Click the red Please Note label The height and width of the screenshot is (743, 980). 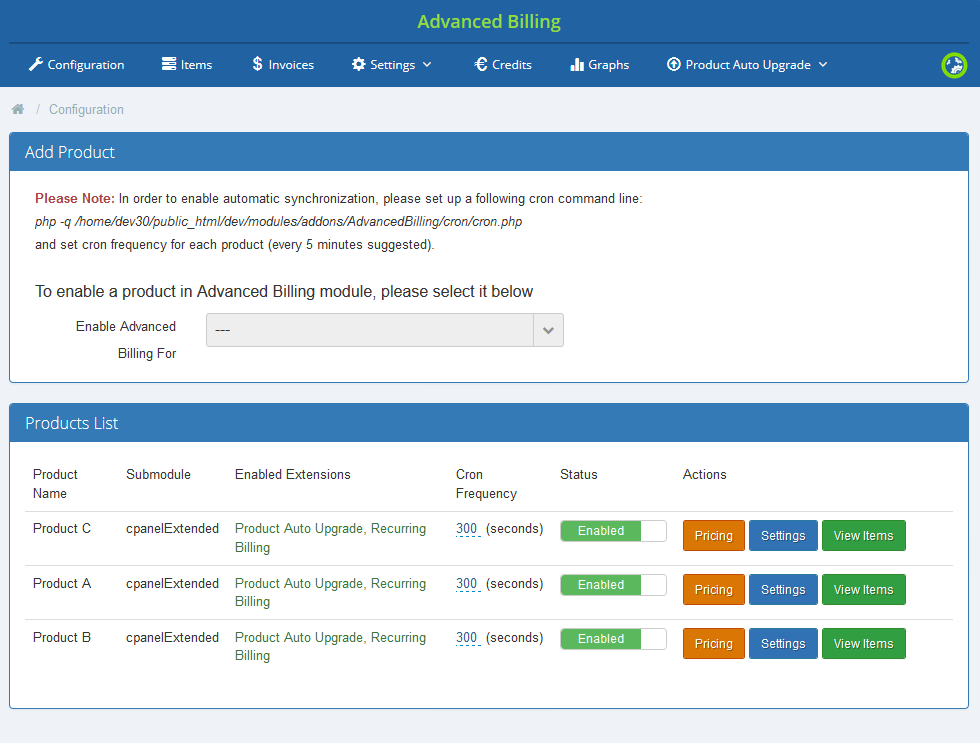pyautogui.click(x=75, y=199)
